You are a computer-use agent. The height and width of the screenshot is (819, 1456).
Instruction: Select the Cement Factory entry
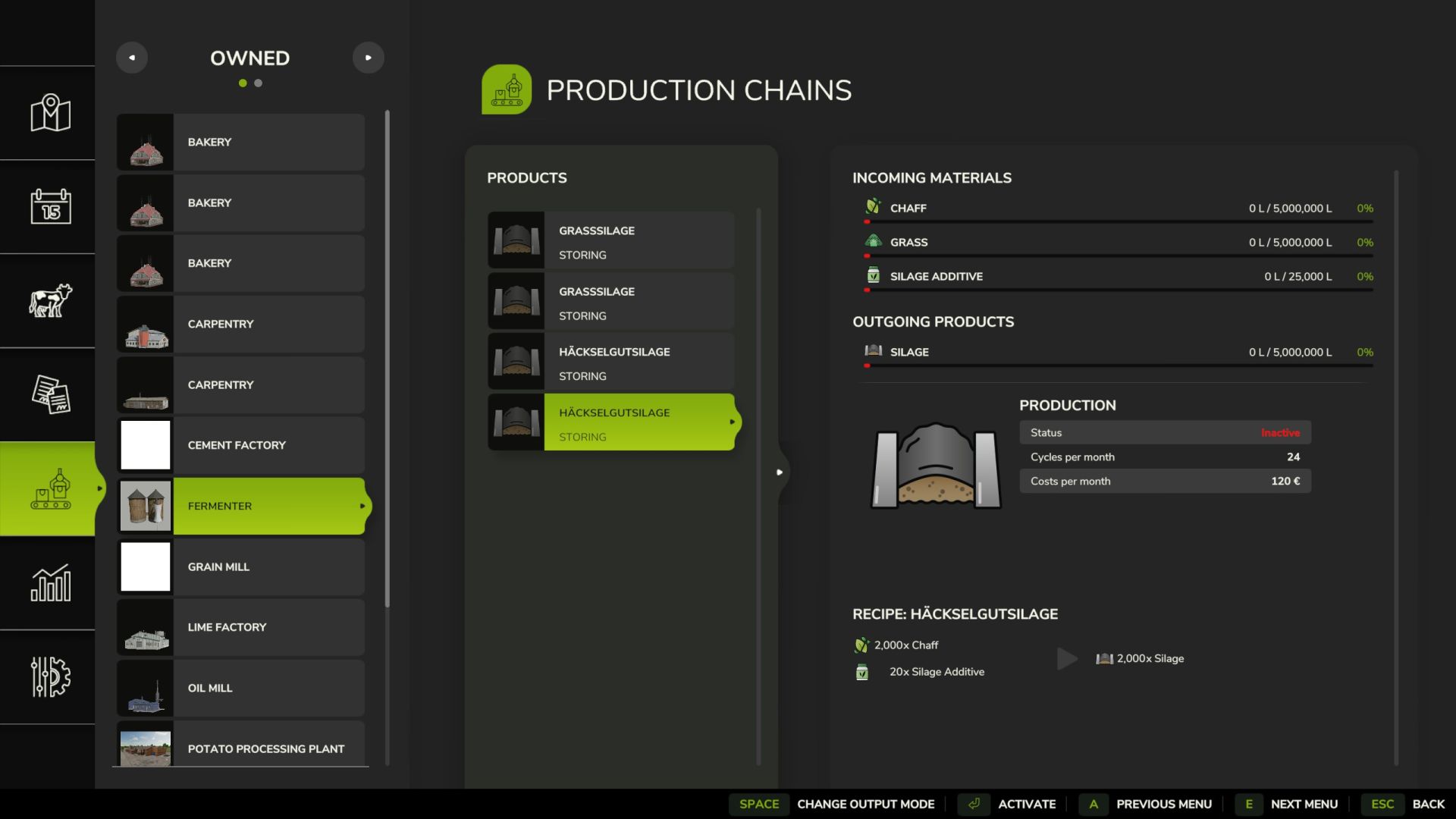coord(240,445)
